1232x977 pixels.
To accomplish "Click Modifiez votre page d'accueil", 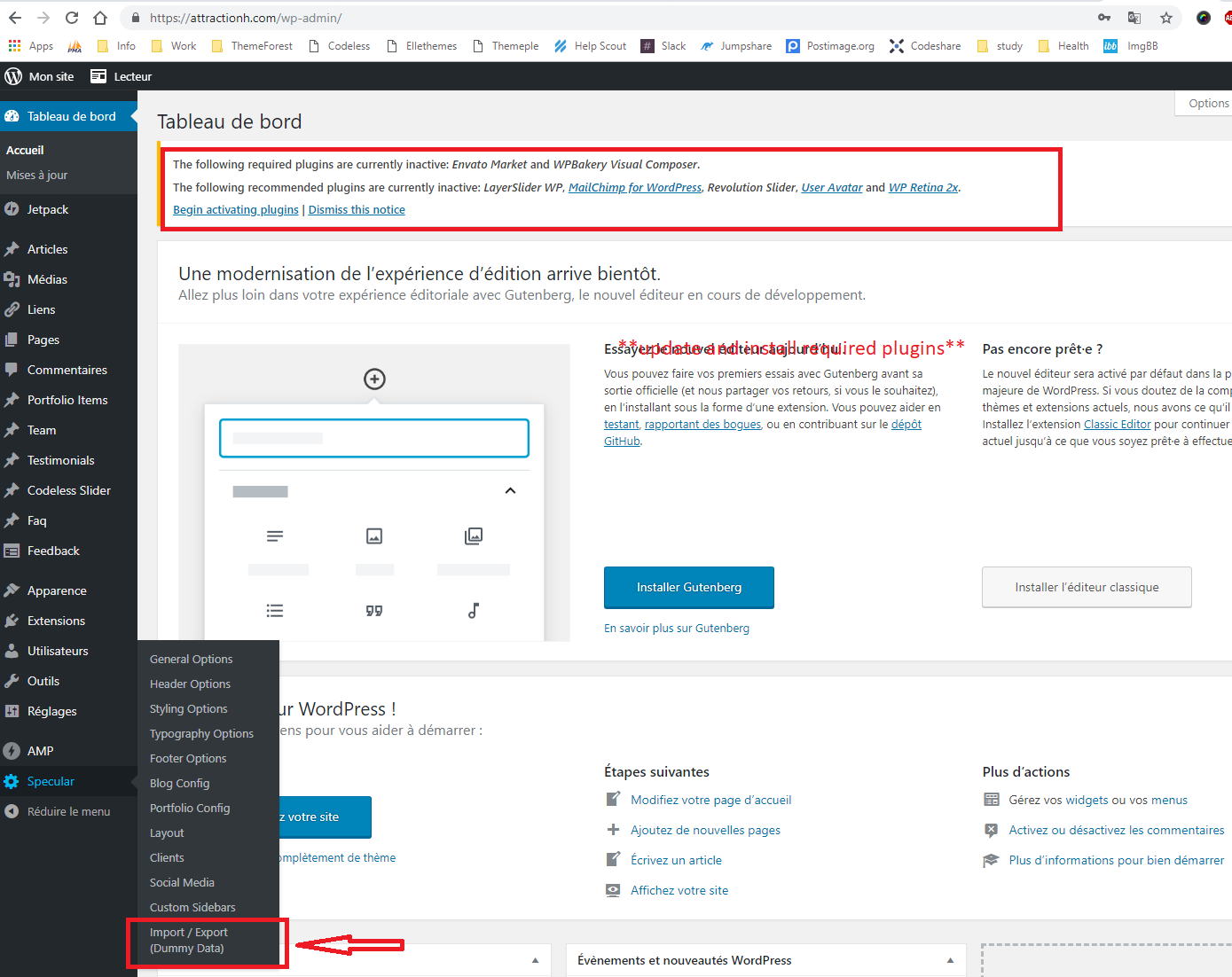I will (711, 800).
